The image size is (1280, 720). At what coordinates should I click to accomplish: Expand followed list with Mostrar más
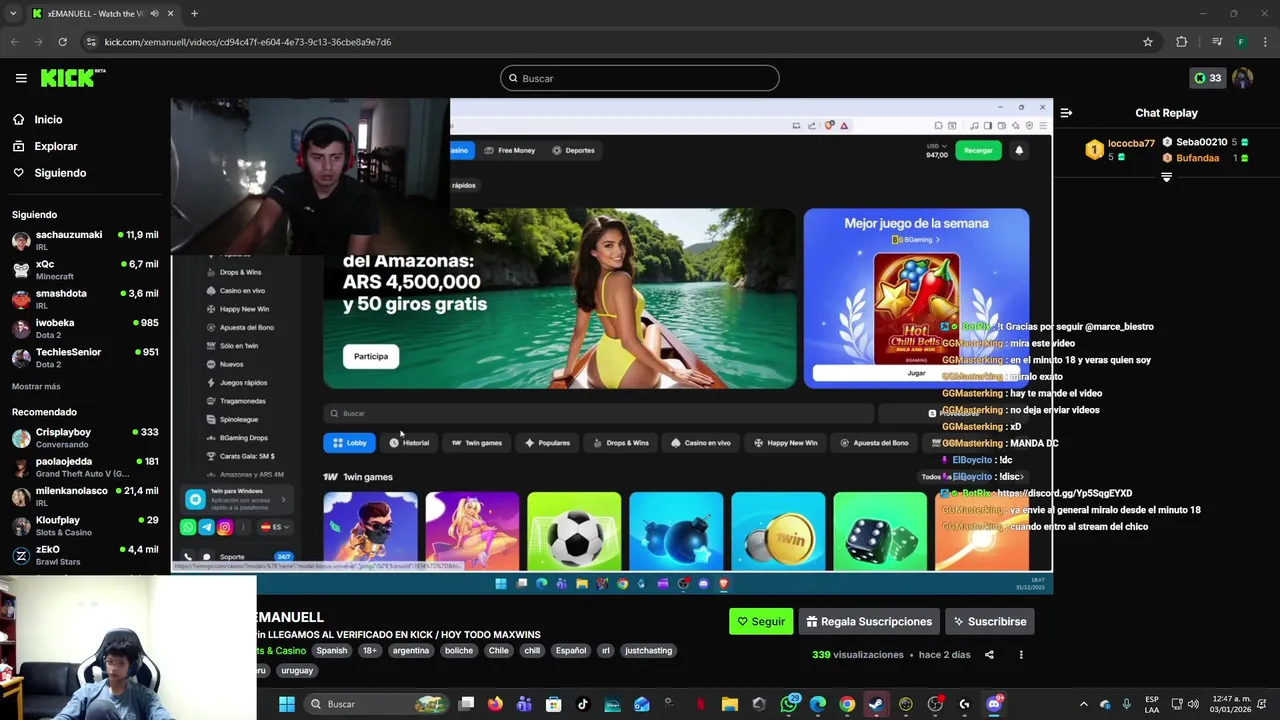point(36,386)
